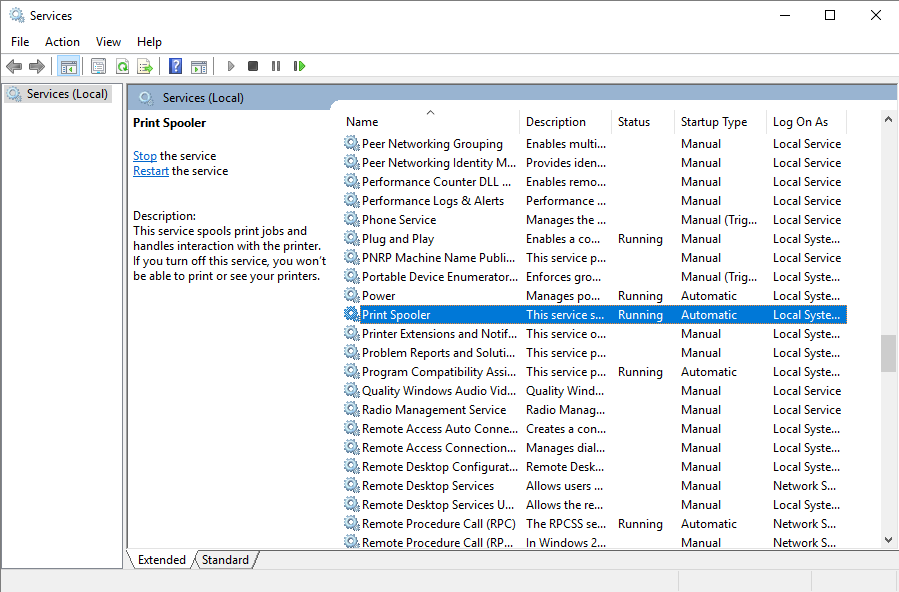Image resolution: width=899 pixels, height=592 pixels.
Task: Click the Export List toolbar icon
Action: (x=145, y=67)
